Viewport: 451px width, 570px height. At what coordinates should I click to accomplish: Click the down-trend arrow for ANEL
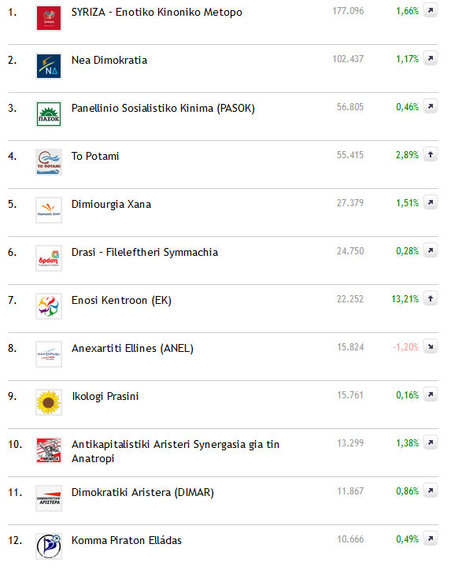(431, 346)
